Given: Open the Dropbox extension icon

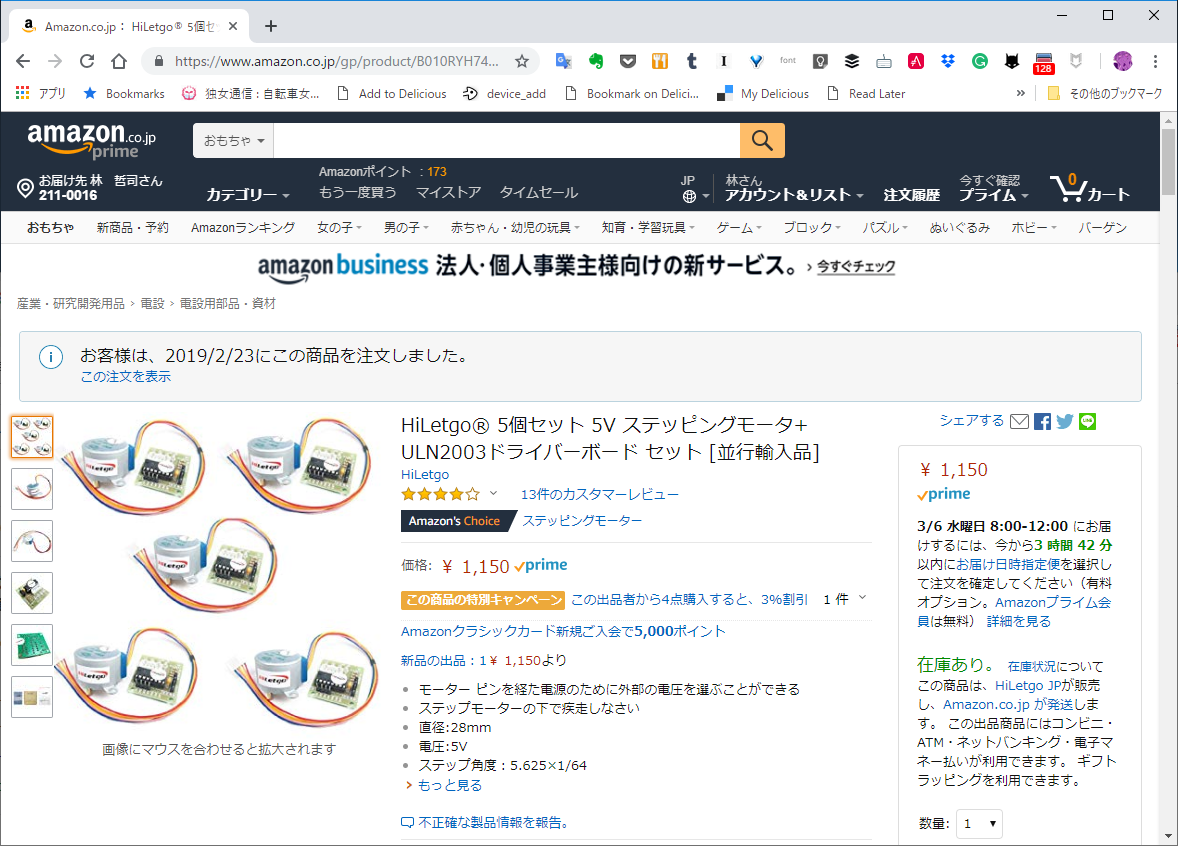Looking at the screenshot, I should coord(947,62).
